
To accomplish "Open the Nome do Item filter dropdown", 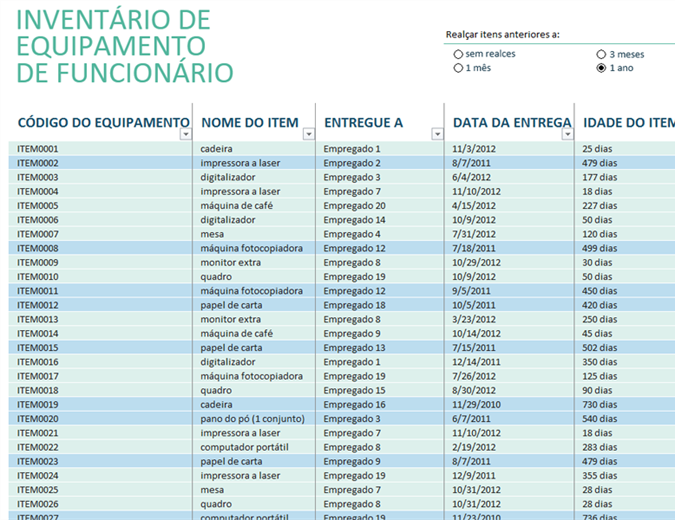I will point(309,134).
